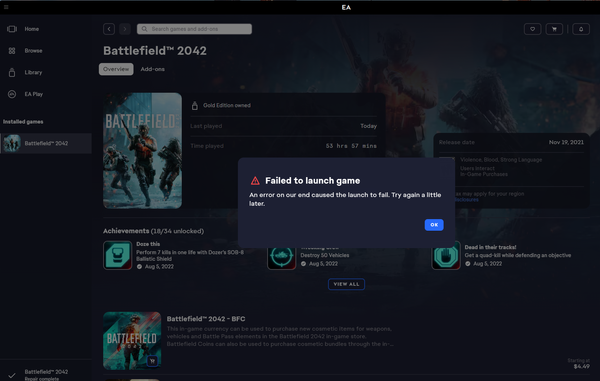Open the shopping cart icon
The image size is (600, 381).
554,29
